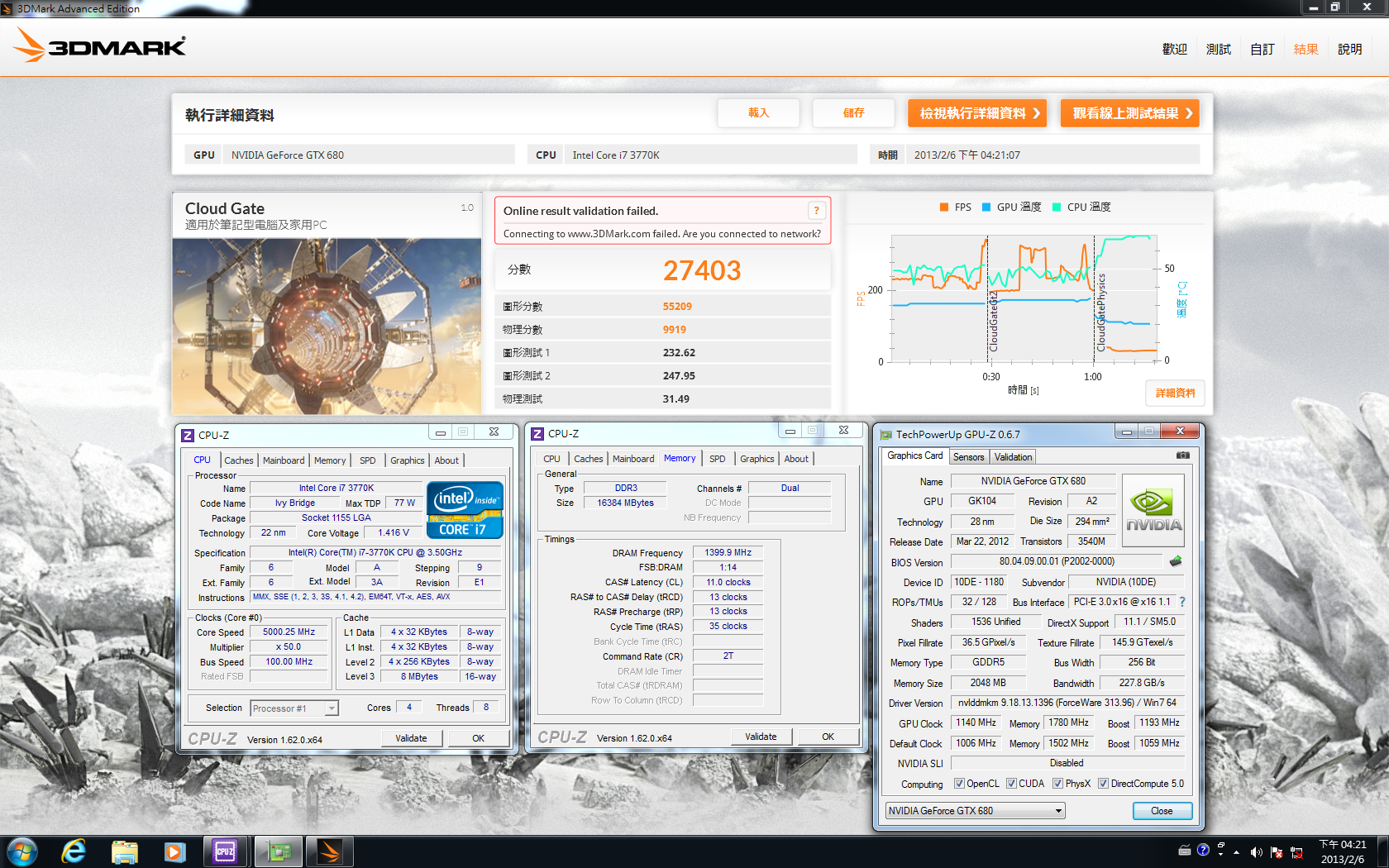Click the DRAM Frequency value 1399.9 MHz
The image size is (1389, 868).
[x=728, y=552]
